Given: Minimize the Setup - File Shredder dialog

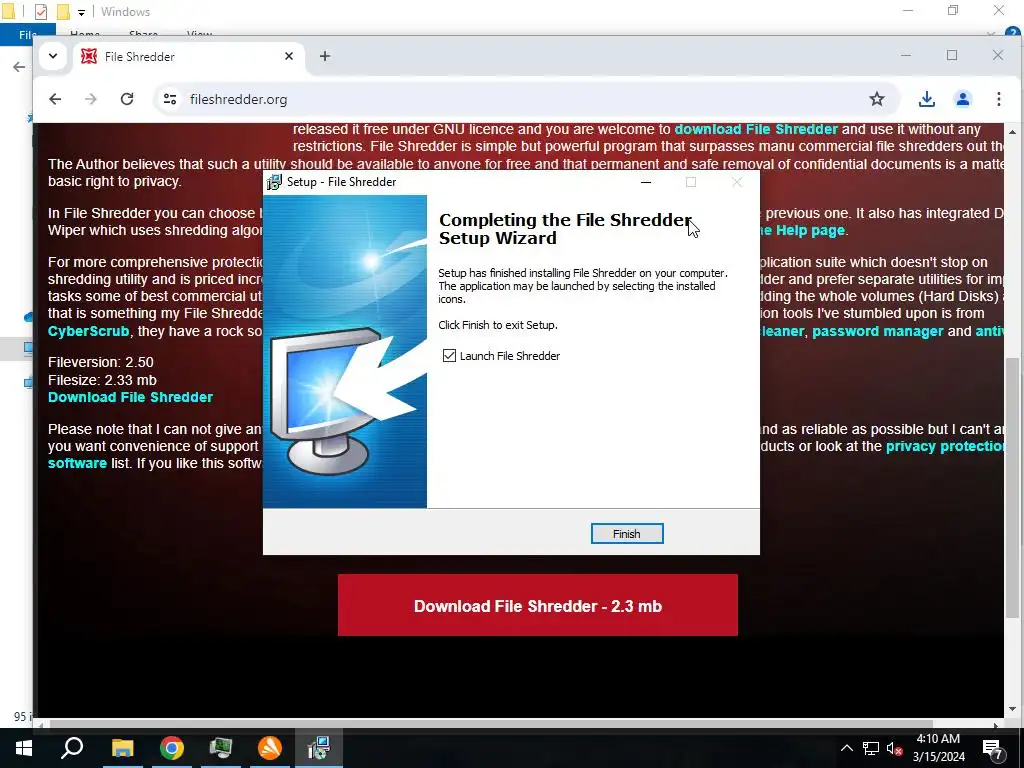Looking at the screenshot, I should coord(646,182).
